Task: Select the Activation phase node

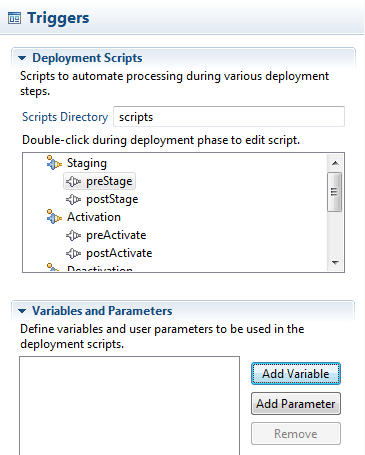Action: [x=94, y=217]
